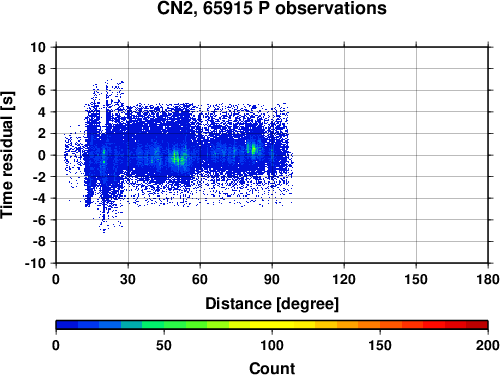The height and width of the screenshot is (375, 500).
Task: Click y-axis tick label "-2"
Action: click(39, 177)
